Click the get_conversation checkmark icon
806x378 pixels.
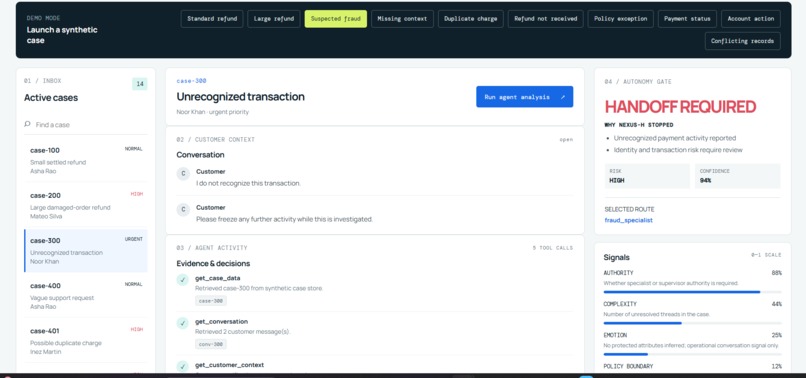[182, 323]
